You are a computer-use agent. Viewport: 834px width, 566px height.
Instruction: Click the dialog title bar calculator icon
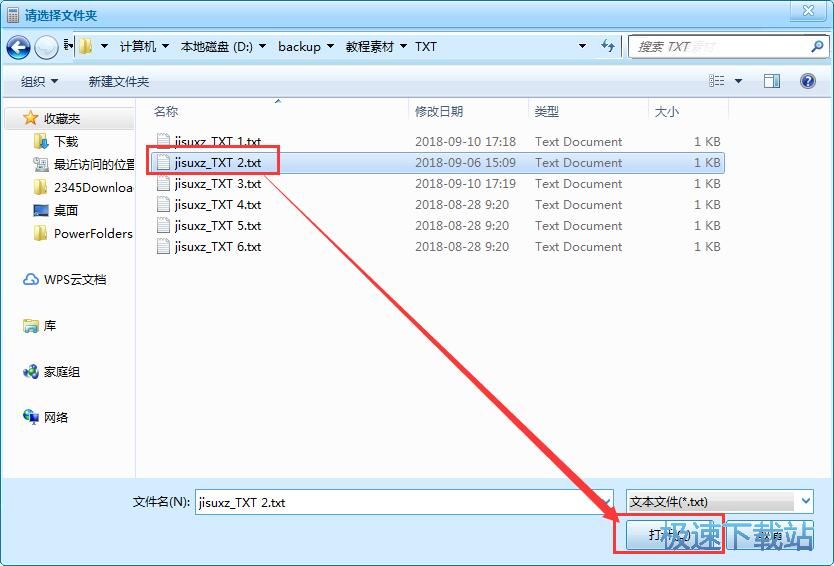pos(13,15)
